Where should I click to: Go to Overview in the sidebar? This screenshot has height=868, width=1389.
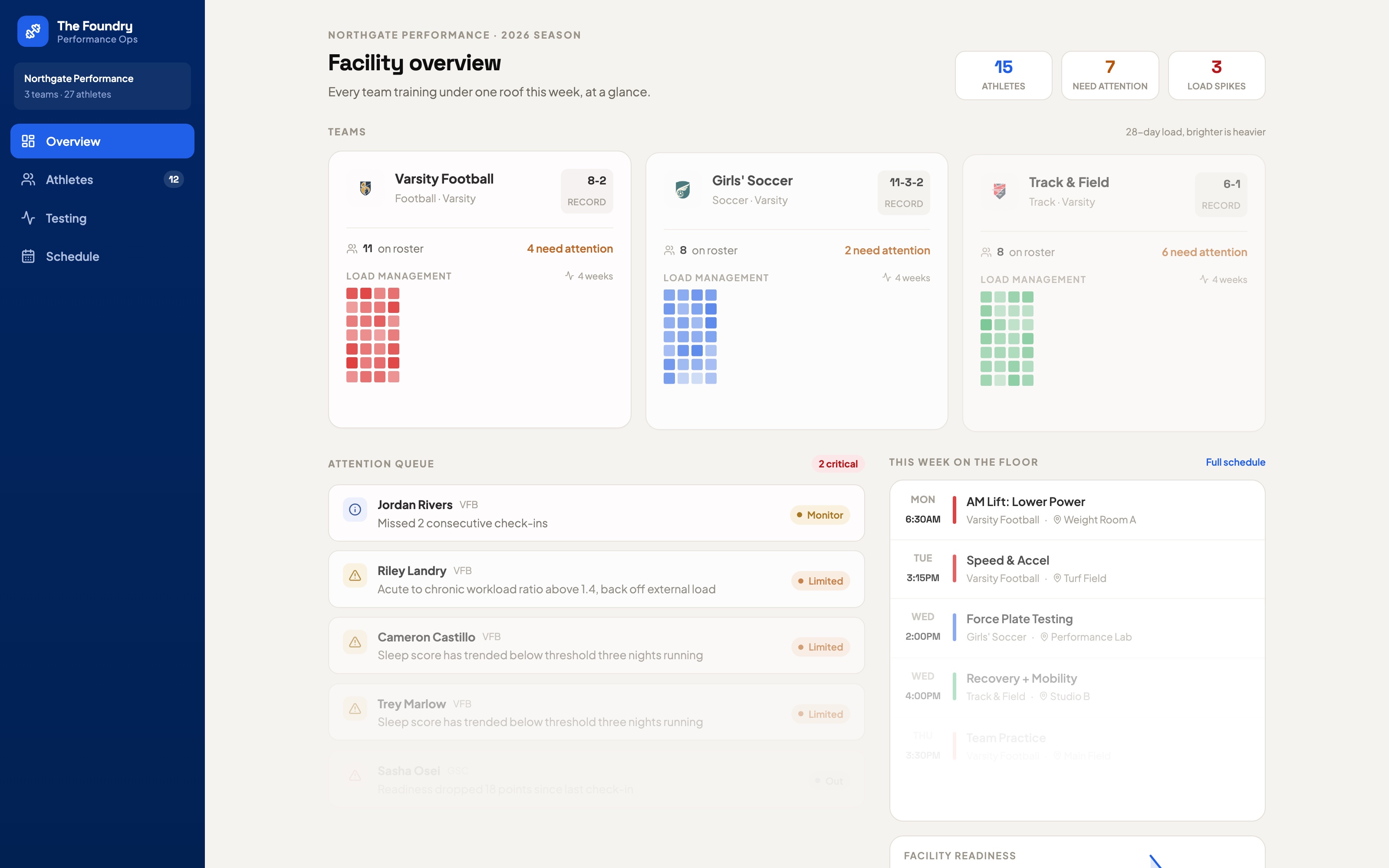coord(102,141)
